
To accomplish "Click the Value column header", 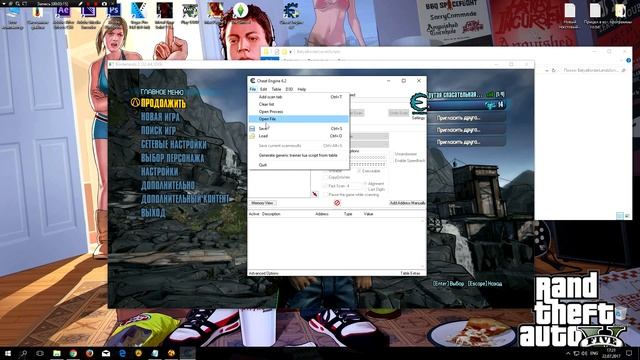I will click(x=368, y=214).
